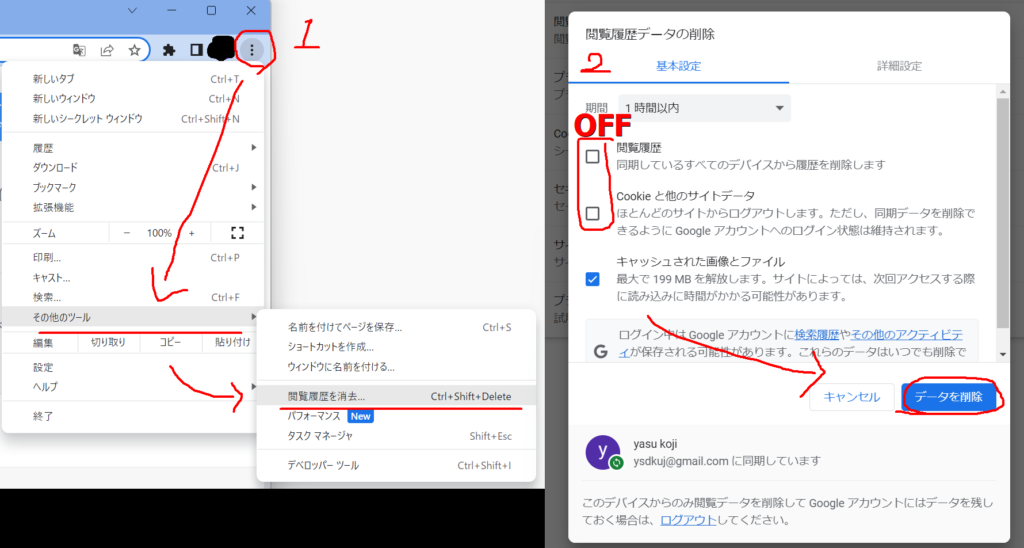The width and height of the screenshot is (1024, 548).
Task: Click the three-dot Chrome menu button
Action: click(x=253, y=49)
